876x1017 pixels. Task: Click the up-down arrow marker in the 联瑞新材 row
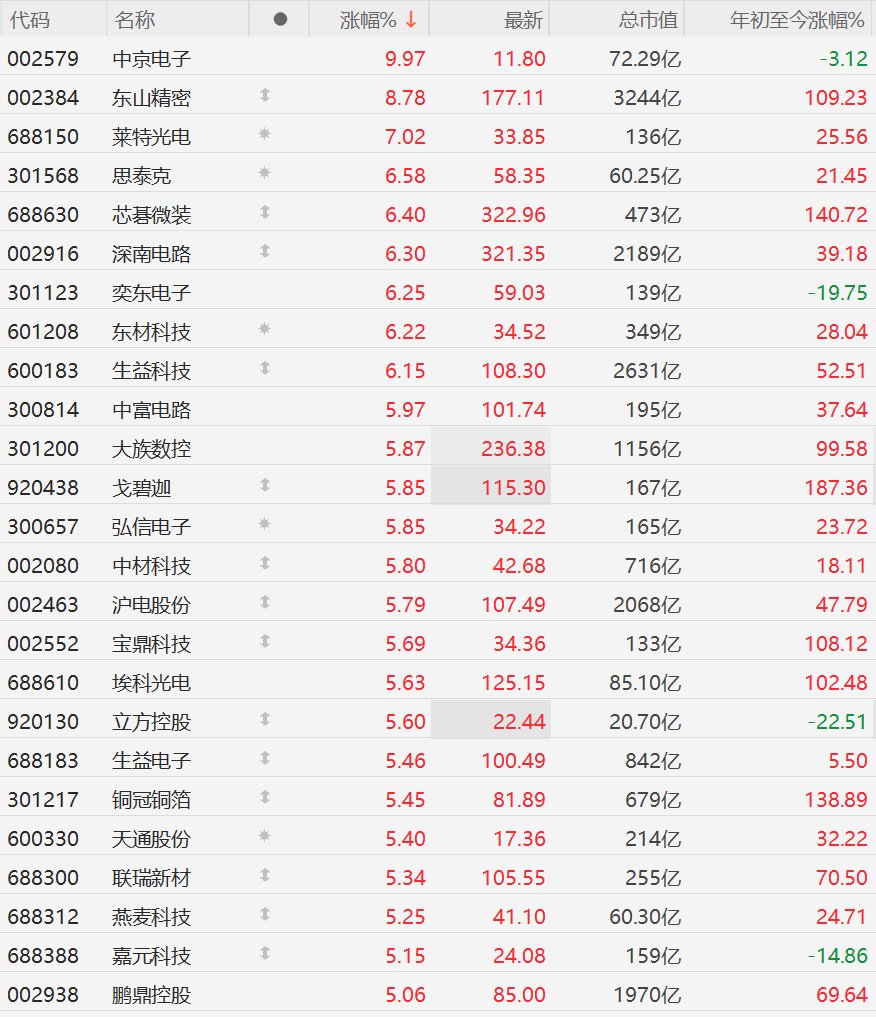pos(265,876)
